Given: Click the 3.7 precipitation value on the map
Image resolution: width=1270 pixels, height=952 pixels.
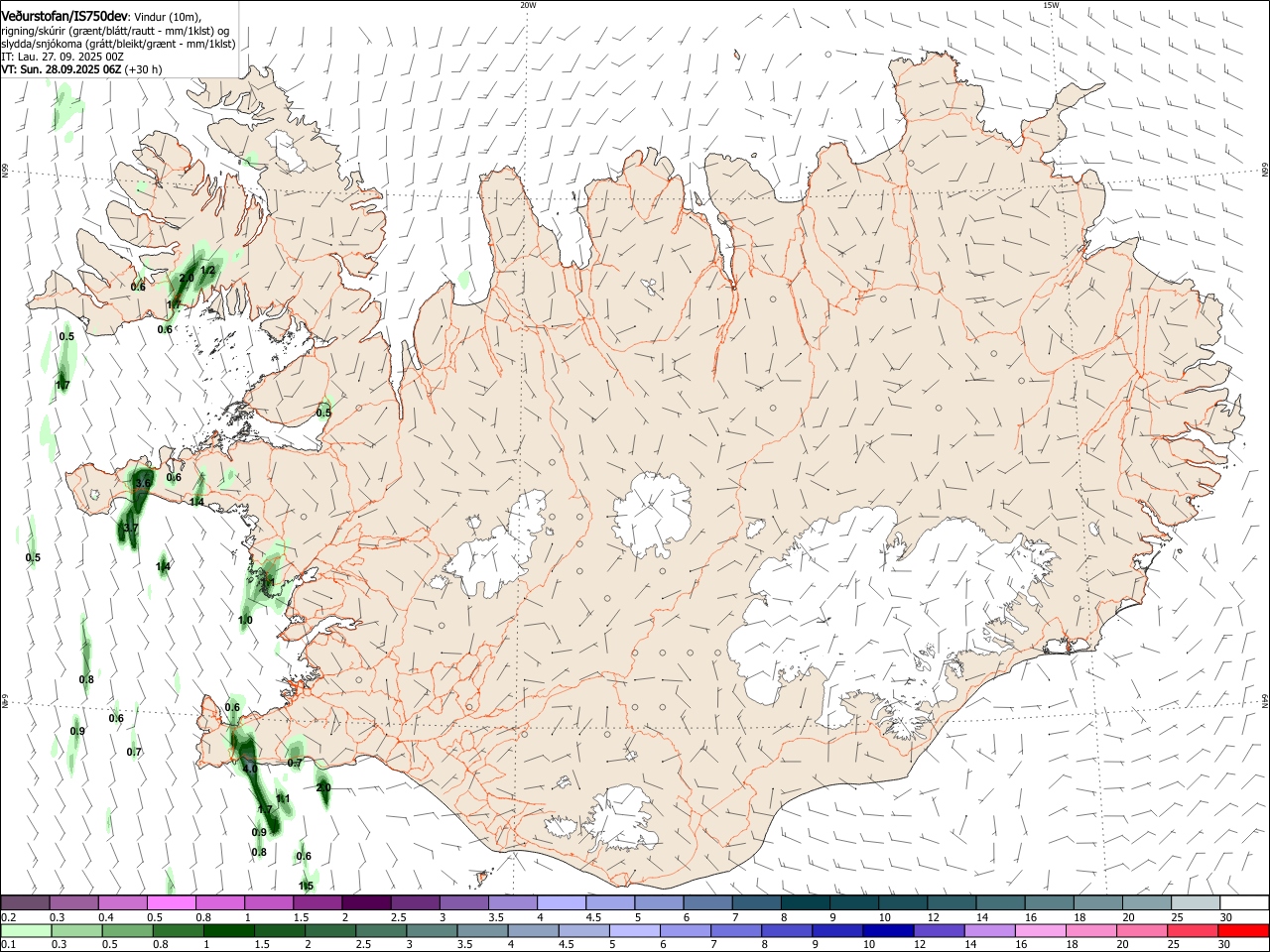Looking at the screenshot, I should pyautogui.click(x=130, y=528).
